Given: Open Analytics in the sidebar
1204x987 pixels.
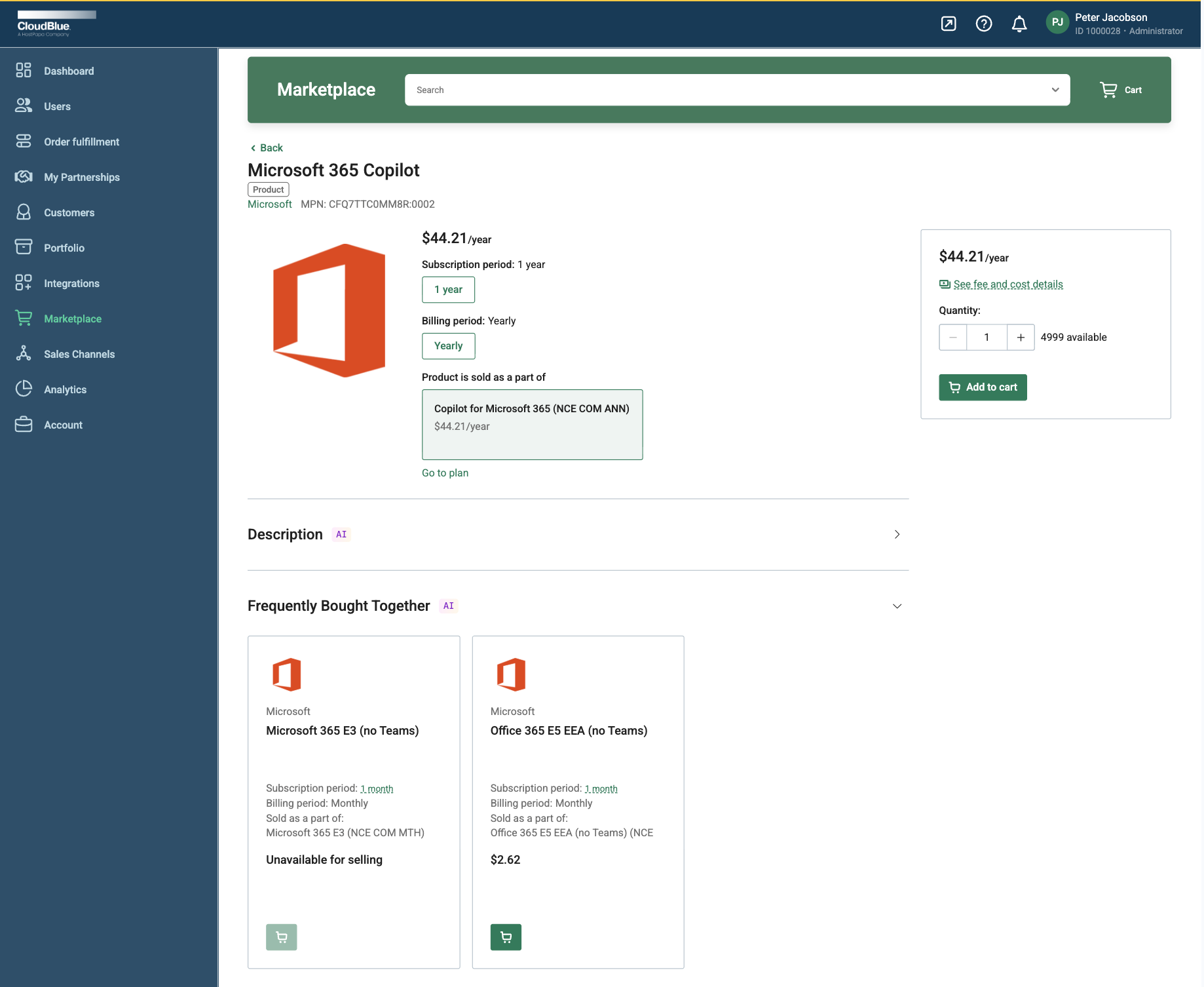Looking at the screenshot, I should pos(65,389).
